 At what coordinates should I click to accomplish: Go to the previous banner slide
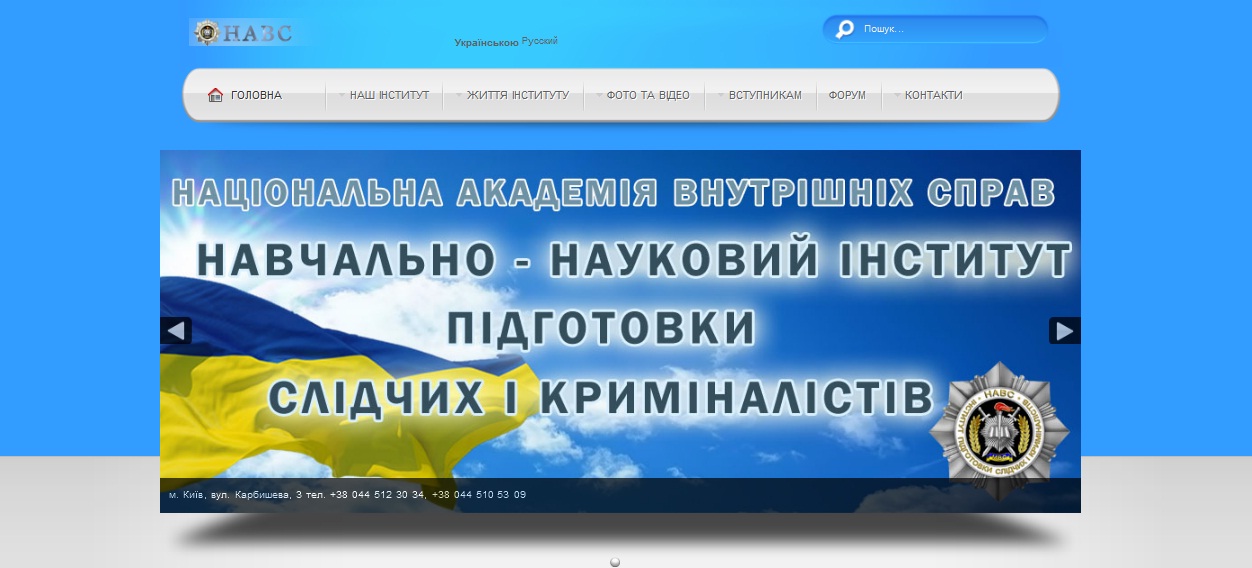176,330
